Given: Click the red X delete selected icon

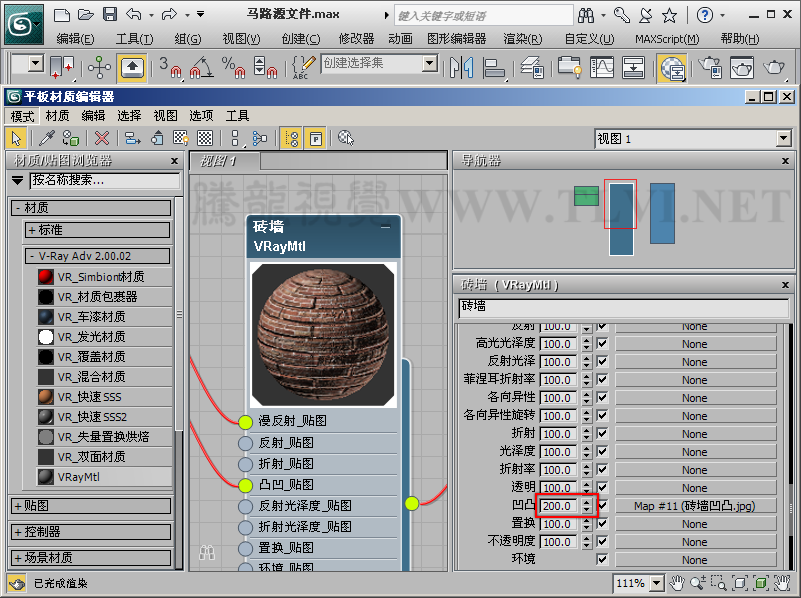Looking at the screenshot, I should pos(101,138).
